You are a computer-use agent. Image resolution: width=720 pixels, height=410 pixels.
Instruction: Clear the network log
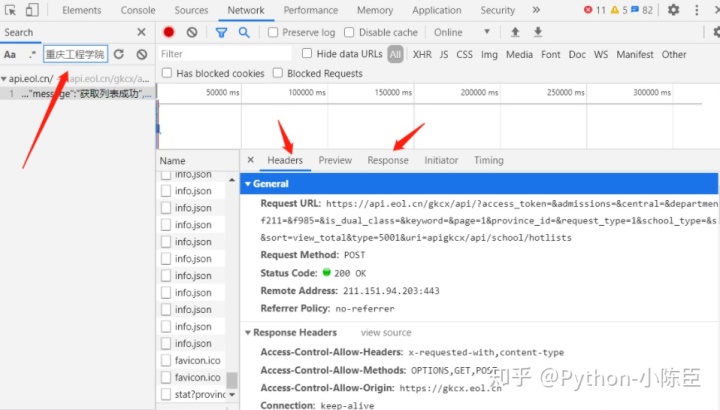[x=192, y=32]
